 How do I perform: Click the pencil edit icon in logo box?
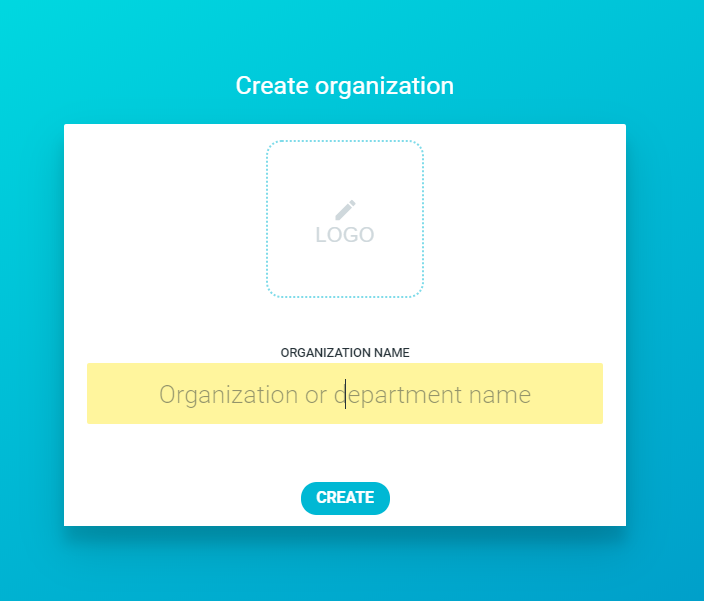tap(345, 210)
